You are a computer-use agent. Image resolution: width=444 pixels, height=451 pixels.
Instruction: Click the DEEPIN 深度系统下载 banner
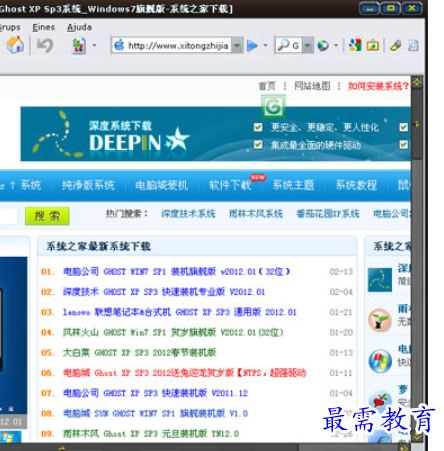pyautogui.click(x=215, y=134)
